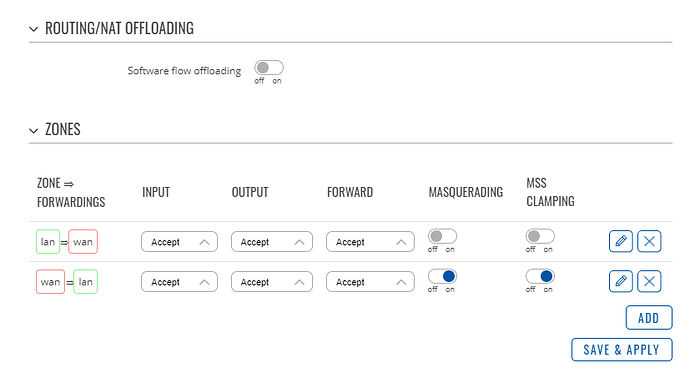Viewport: 690px width, 392px height.
Task: Delete the lan to wan zone
Action: pos(649,241)
